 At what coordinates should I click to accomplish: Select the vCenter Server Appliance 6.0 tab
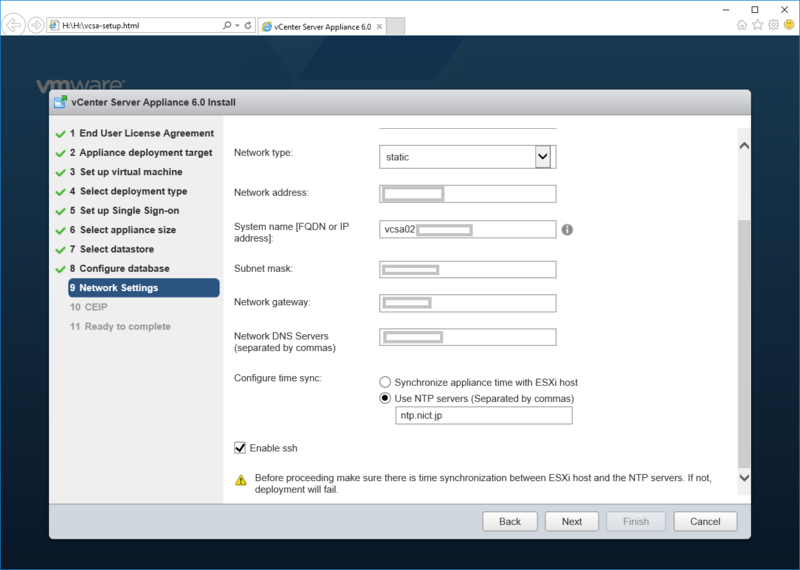(x=322, y=27)
